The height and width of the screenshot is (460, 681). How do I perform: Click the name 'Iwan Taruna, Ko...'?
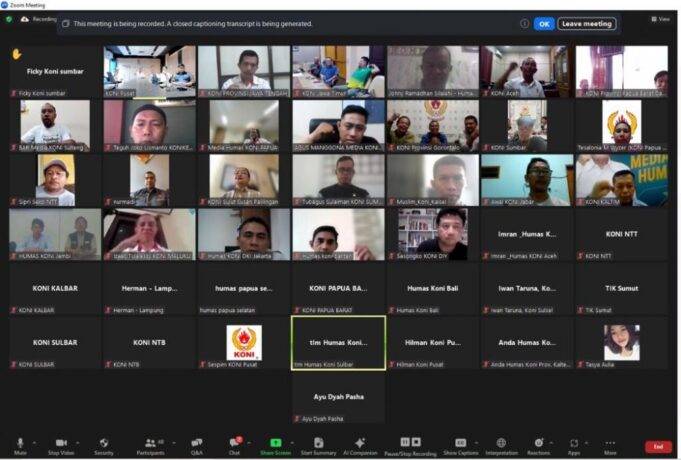[527, 288]
